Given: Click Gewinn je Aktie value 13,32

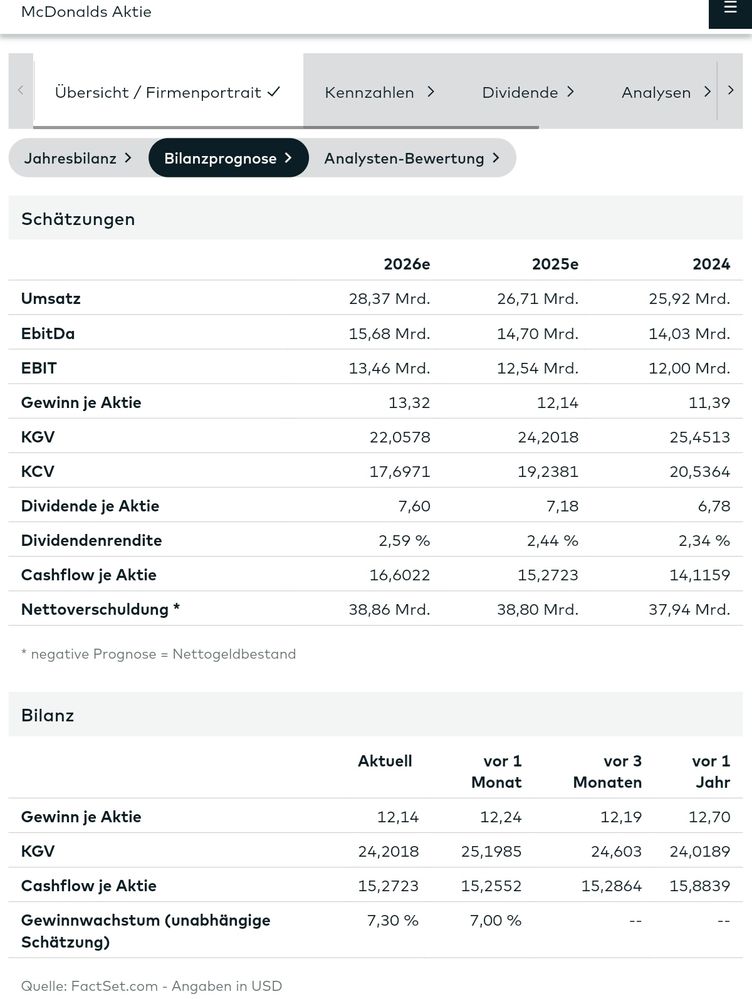Looking at the screenshot, I should 409,402.
